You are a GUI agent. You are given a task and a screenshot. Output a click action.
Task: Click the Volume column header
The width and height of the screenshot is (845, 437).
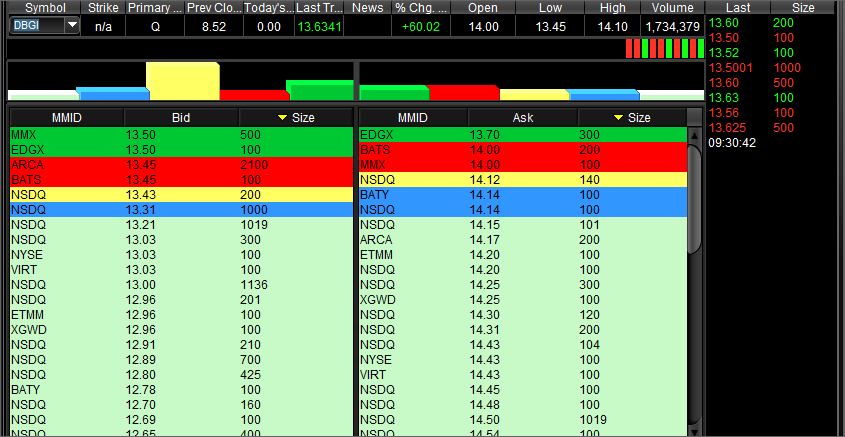point(672,8)
